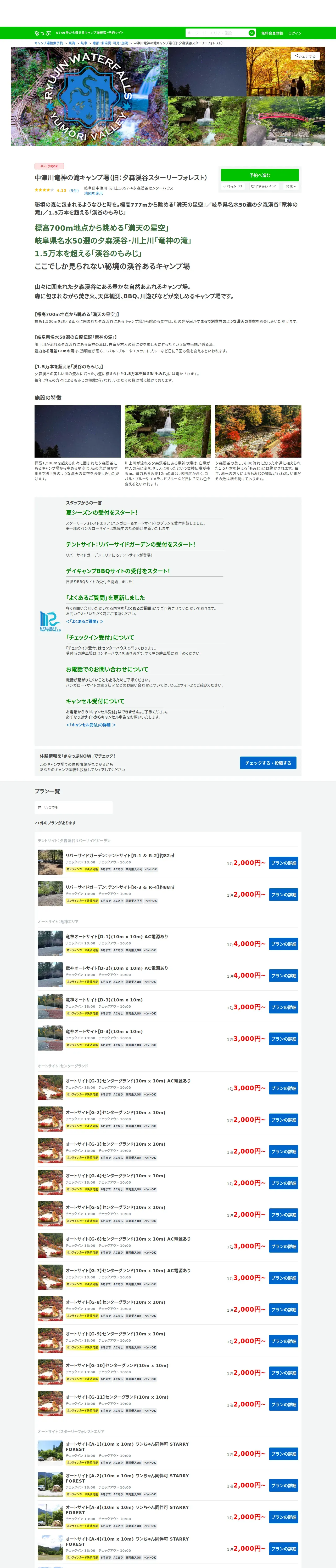
Task: Open プランの詳細 for 竜神オートサイト[D-1]
Action: [284, 944]
